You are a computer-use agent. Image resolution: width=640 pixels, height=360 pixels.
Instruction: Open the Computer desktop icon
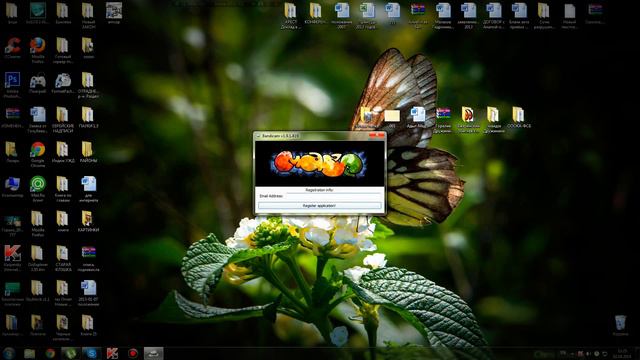pos(12,187)
